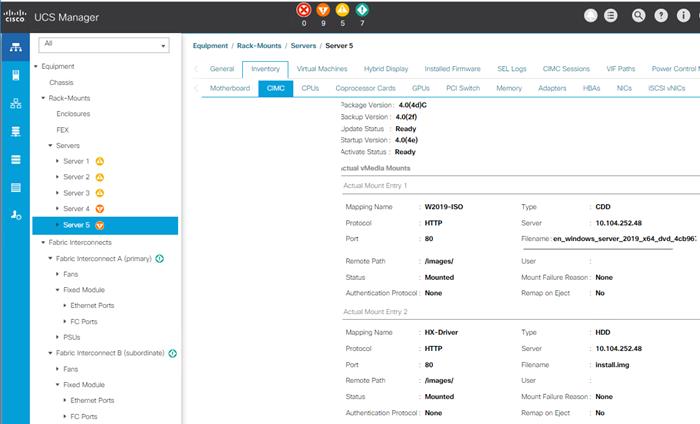Image resolution: width=700 pixels, height=424 pixels.
Task: Click the green info faults icon
Action: [x=362, y=10]
